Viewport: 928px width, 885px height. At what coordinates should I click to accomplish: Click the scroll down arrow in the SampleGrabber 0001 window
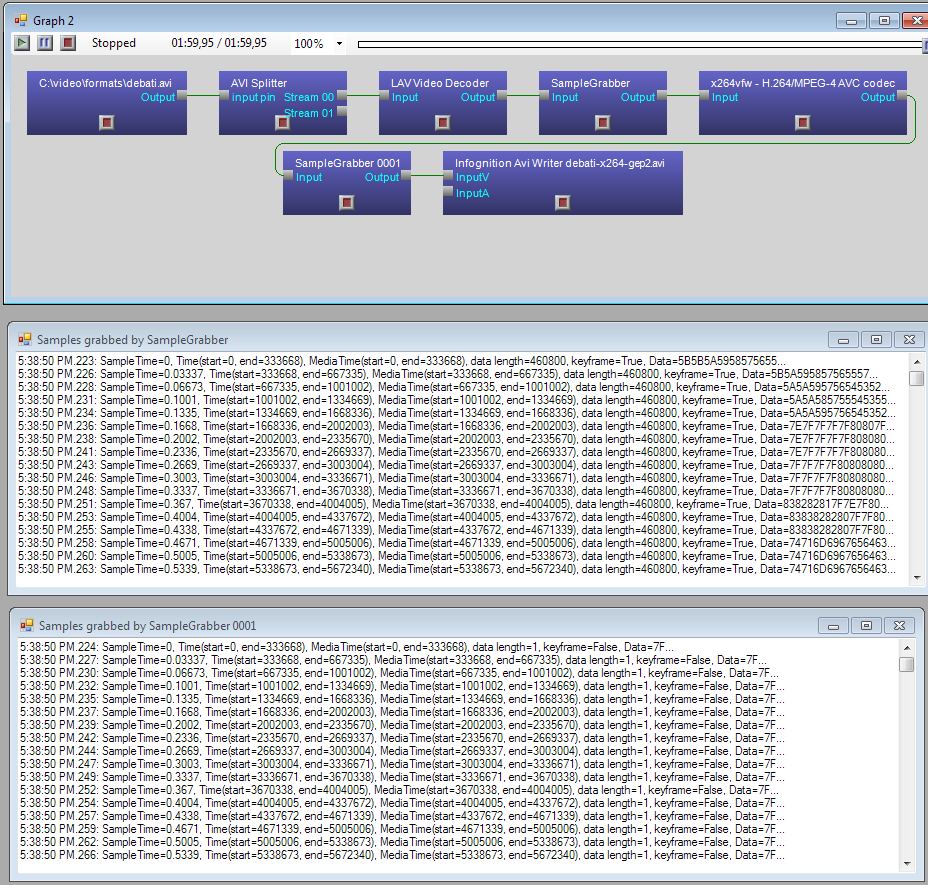pos(907,864)
